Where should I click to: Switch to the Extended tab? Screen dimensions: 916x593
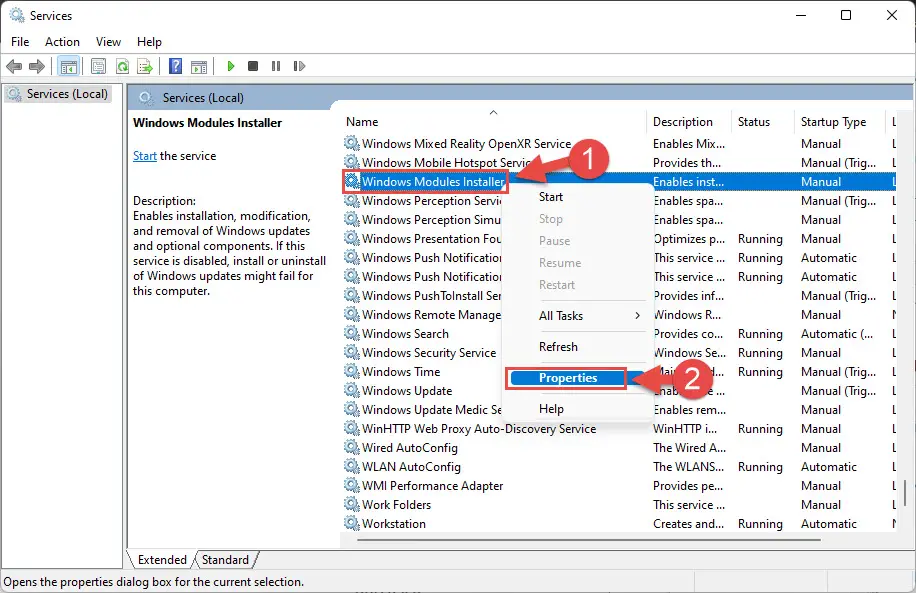(162, 560)
